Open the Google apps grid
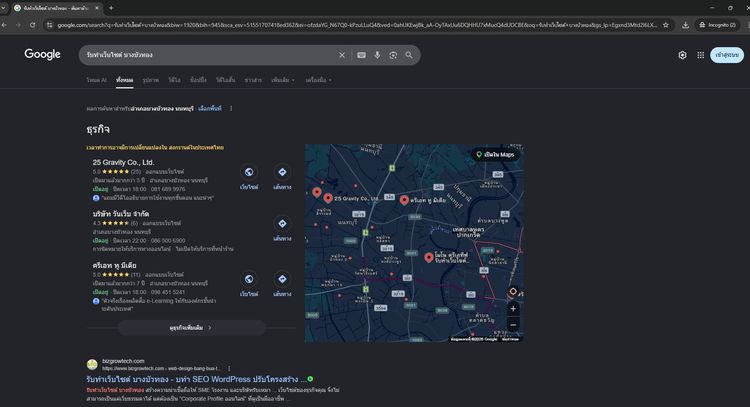 pos(700,55)
